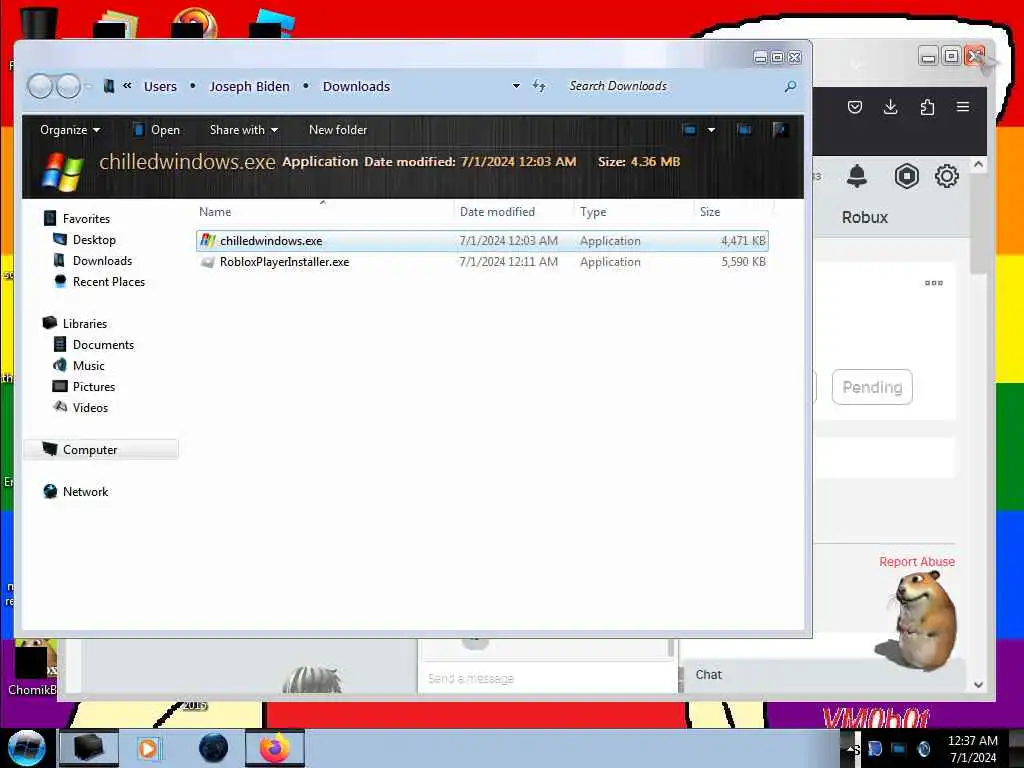1024x768 pixels.
Task: Click the Report Abuse link
Action: [x=916, y=562]
